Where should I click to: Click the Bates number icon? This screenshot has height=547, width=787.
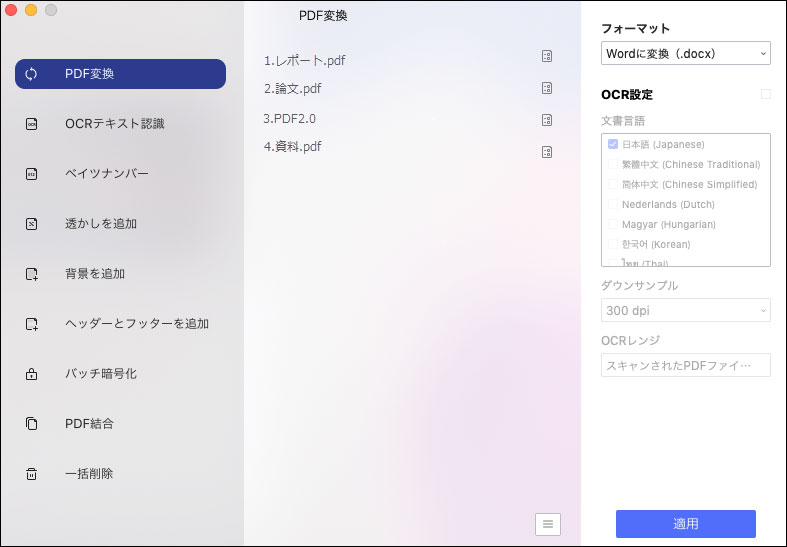point(31,174)
